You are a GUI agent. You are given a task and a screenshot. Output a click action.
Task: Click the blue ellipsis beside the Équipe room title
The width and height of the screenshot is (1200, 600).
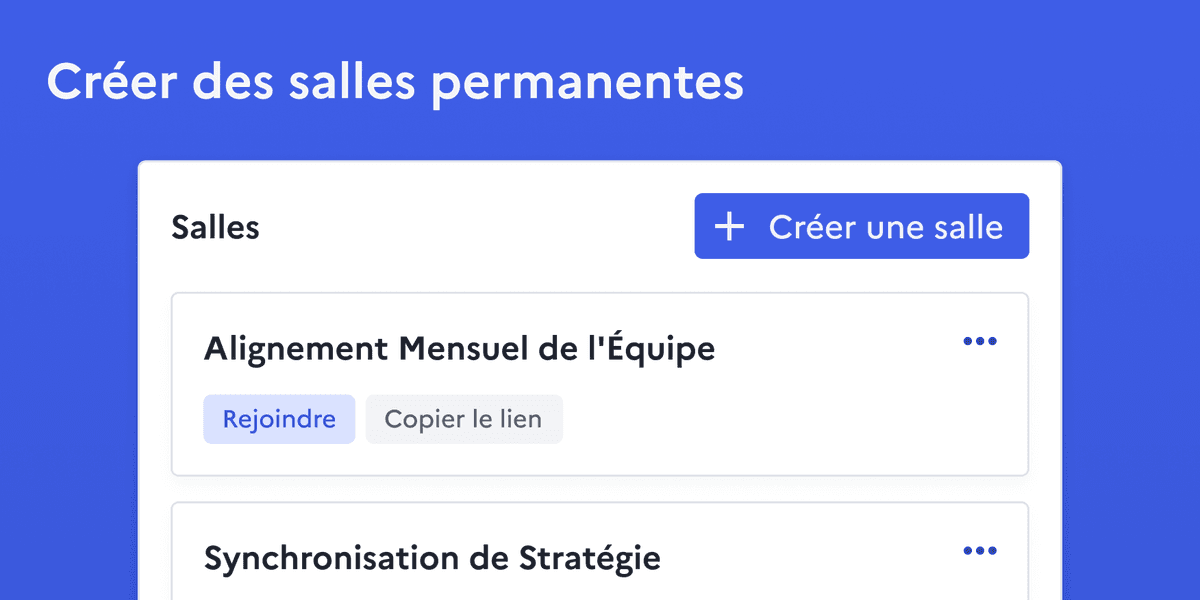click(980, 341)
